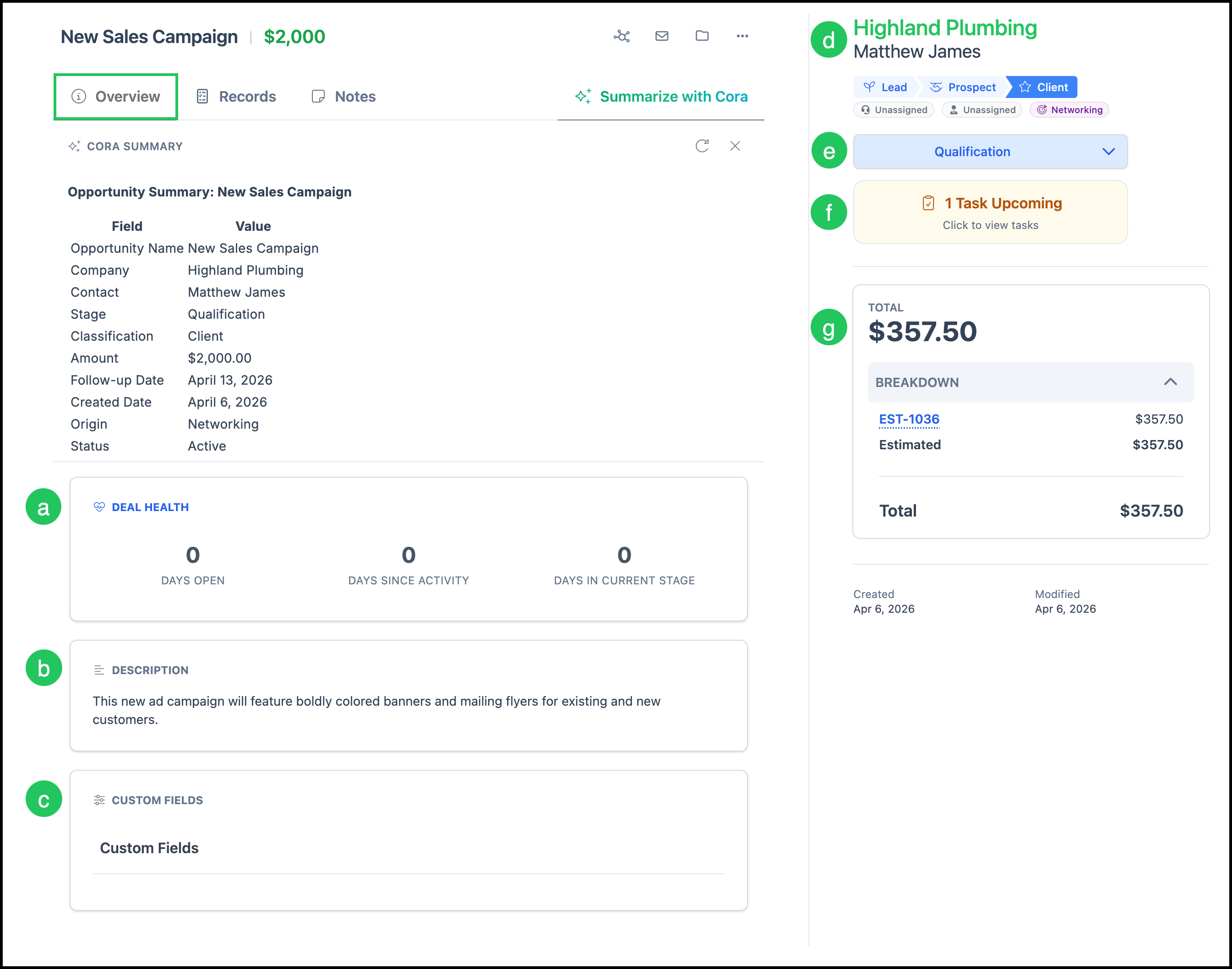Click the network connections icon in header
The width and height of the screenshot is (1232, 969).
[622, 36]
